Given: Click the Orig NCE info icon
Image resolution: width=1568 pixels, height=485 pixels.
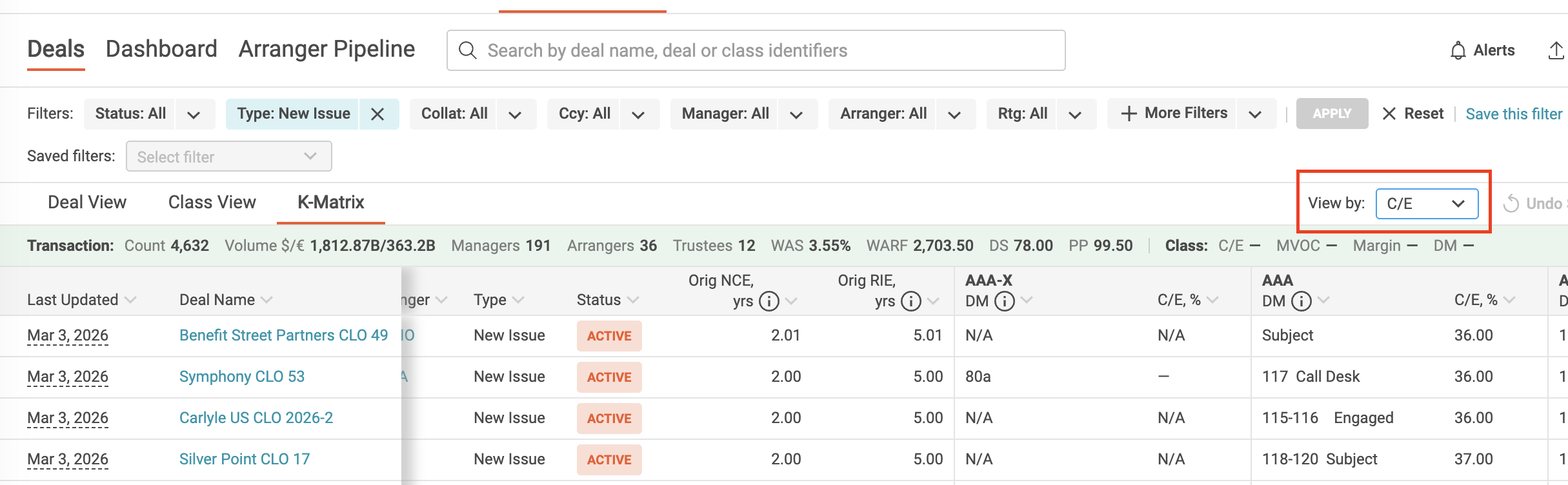Looking at the screenshot, I should [x=769, y=301].
